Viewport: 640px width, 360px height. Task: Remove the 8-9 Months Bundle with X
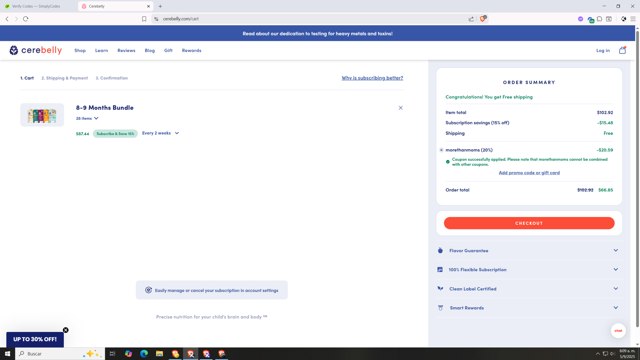400,108
